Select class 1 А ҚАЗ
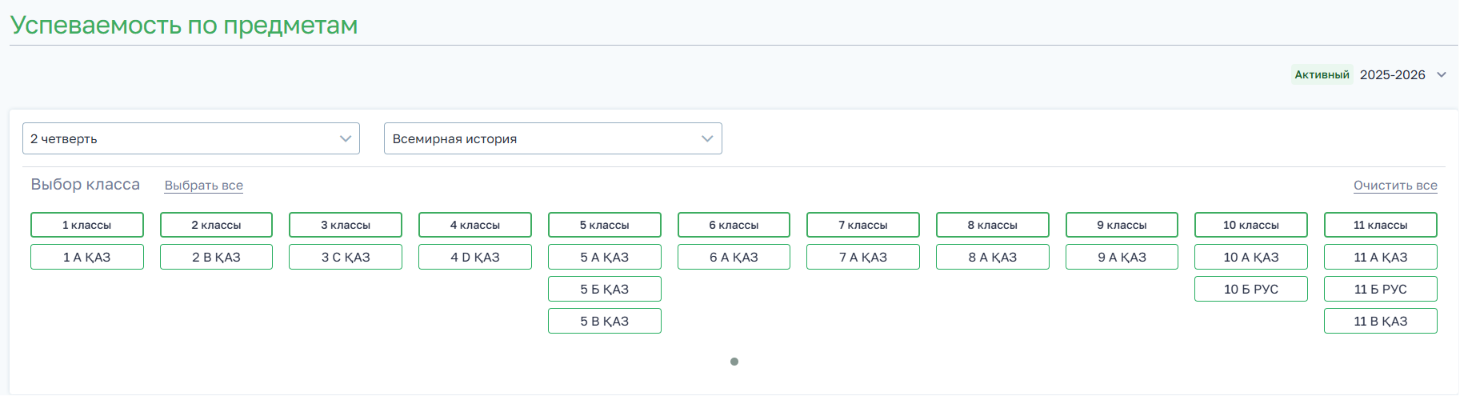The width and height of the screenshot is (1459, 396). click(x=87, y=257)
